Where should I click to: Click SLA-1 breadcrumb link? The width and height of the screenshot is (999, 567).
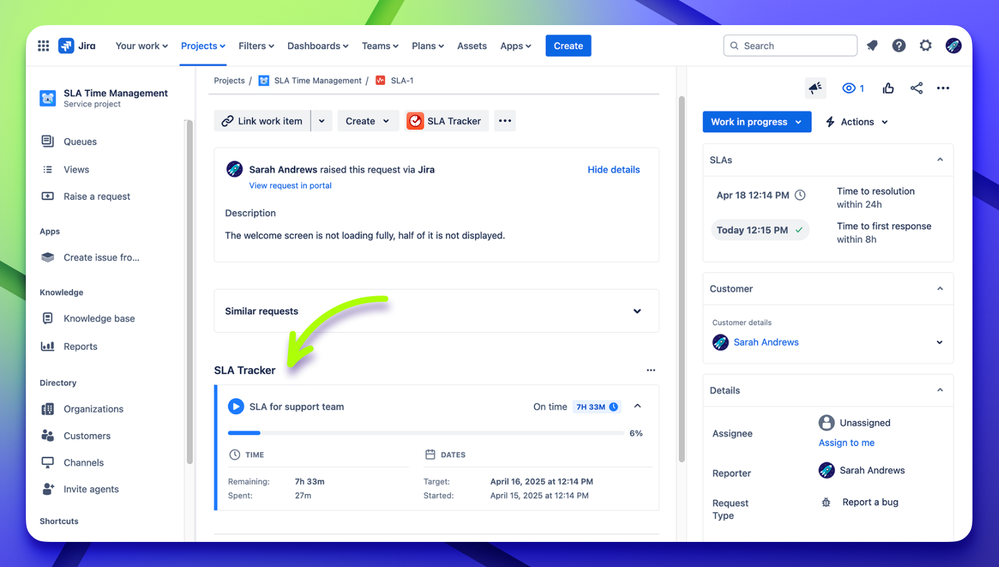(x=402, y=80)
